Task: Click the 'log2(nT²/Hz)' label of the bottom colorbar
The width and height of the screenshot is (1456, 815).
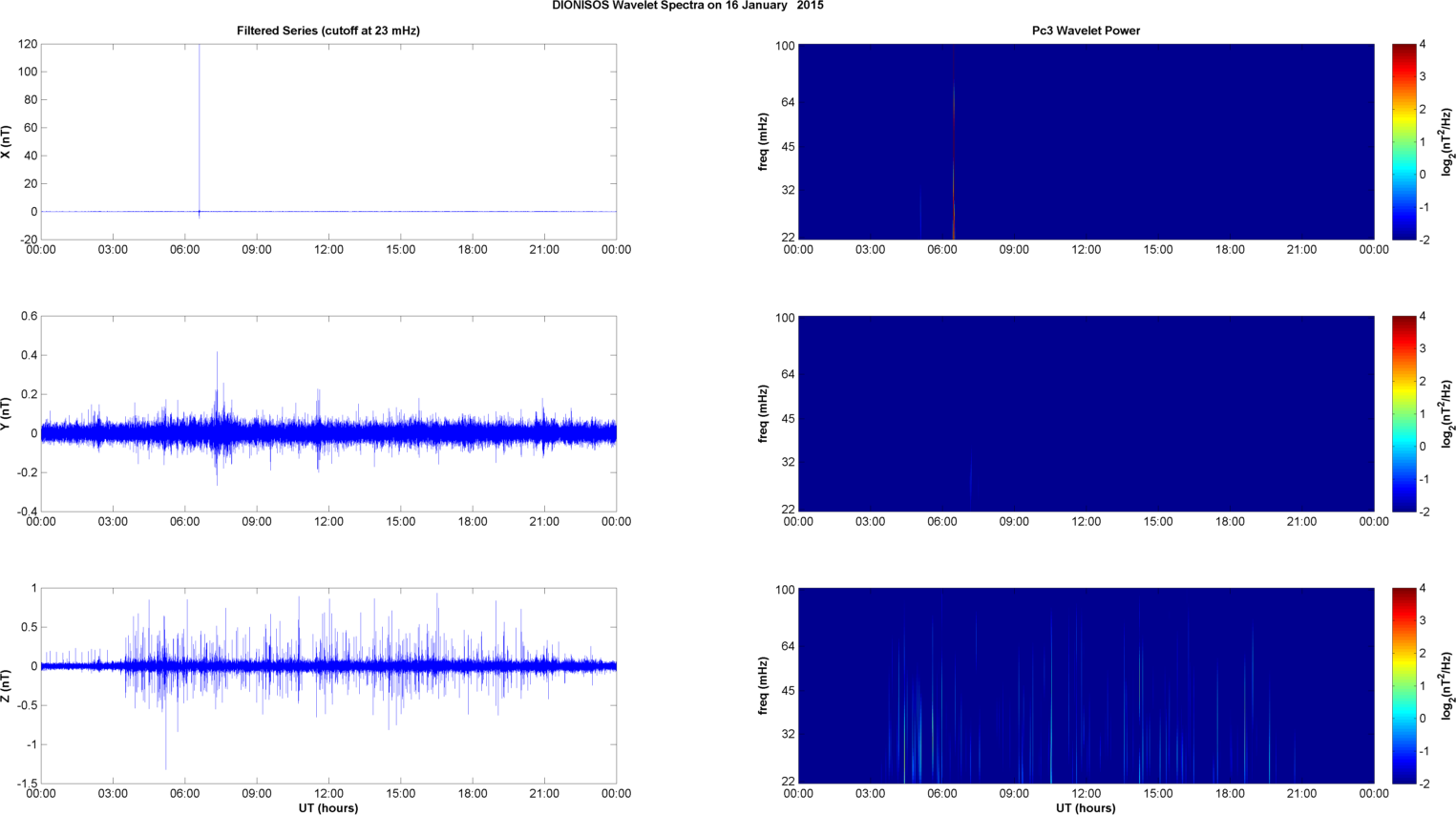Action: coord(1446,685)
